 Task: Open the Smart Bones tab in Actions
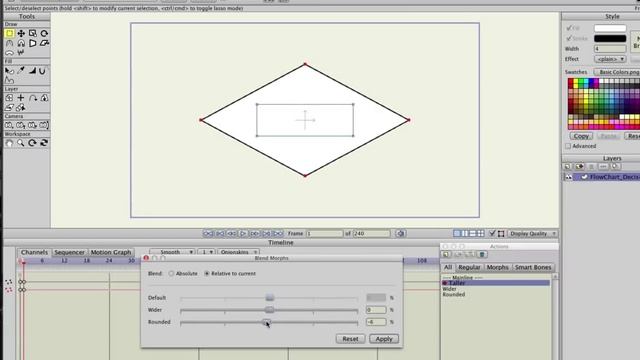click(x=533, y=267)
